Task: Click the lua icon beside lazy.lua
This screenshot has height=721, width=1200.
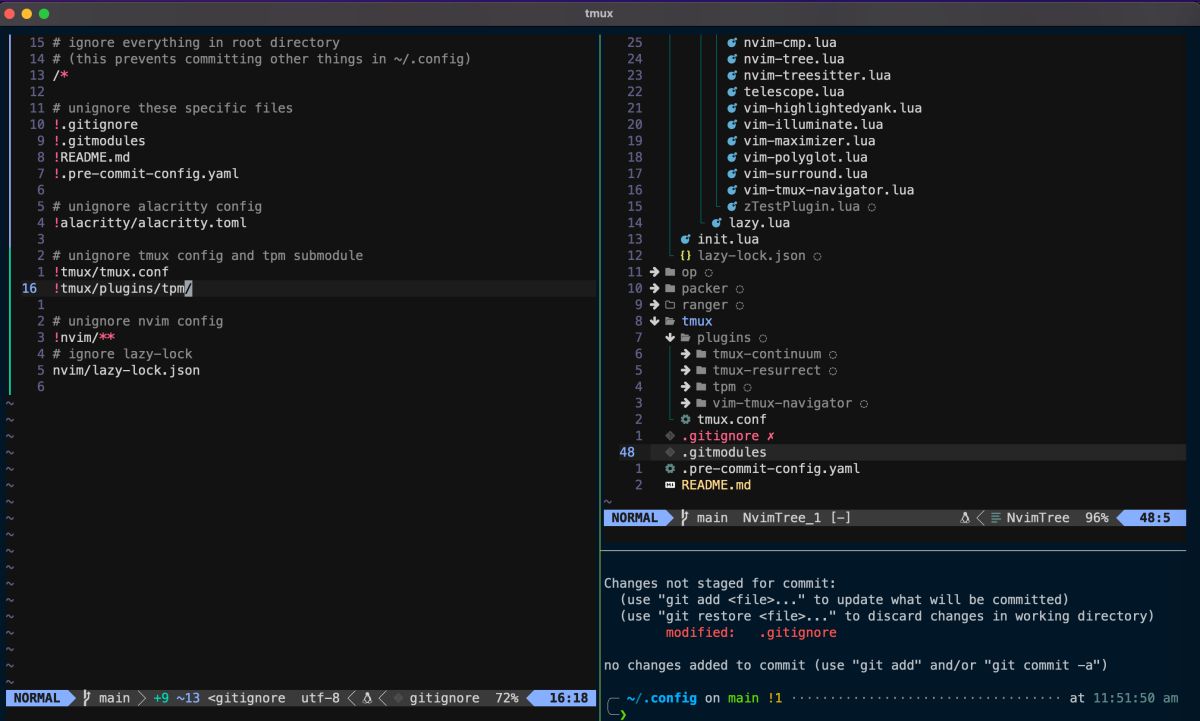Action: 717,223
